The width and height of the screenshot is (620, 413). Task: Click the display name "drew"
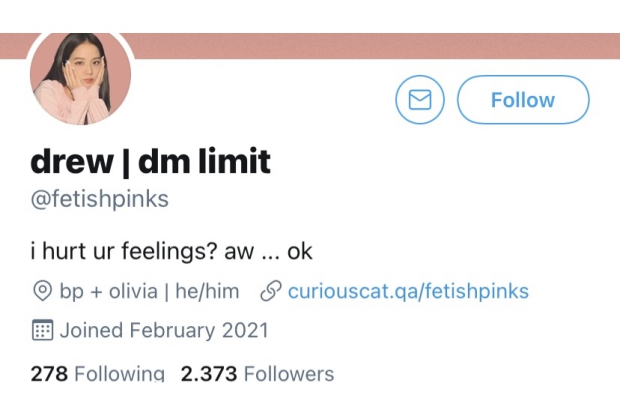coord(71,160)
